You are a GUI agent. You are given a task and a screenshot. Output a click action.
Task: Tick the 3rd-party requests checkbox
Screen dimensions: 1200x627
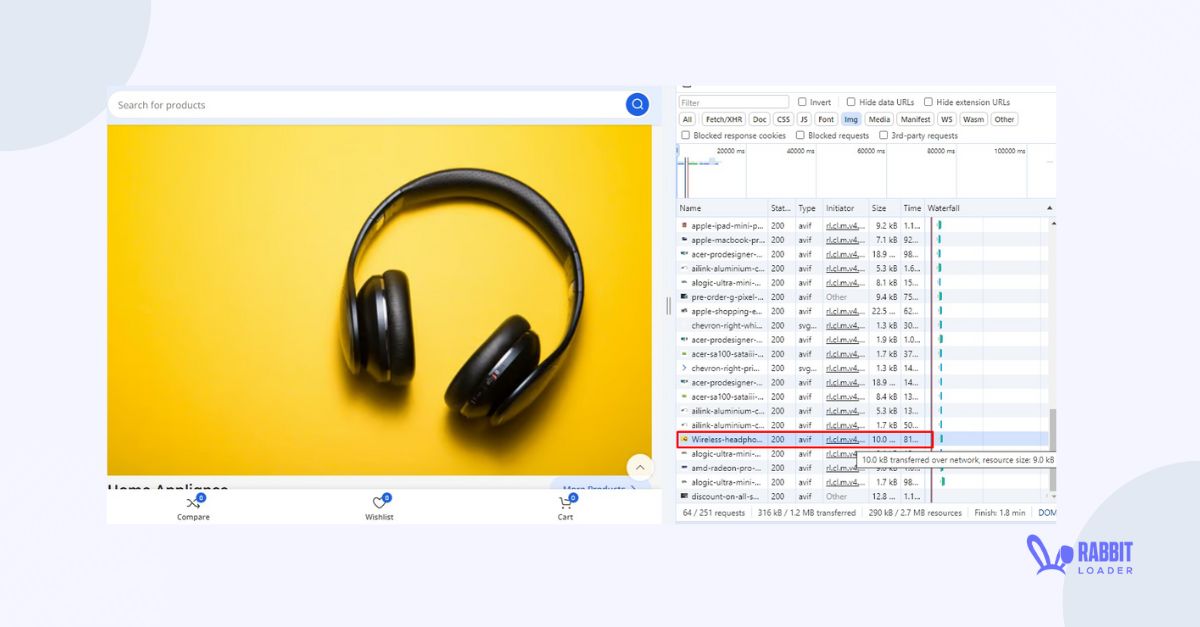tap(884, 135)
